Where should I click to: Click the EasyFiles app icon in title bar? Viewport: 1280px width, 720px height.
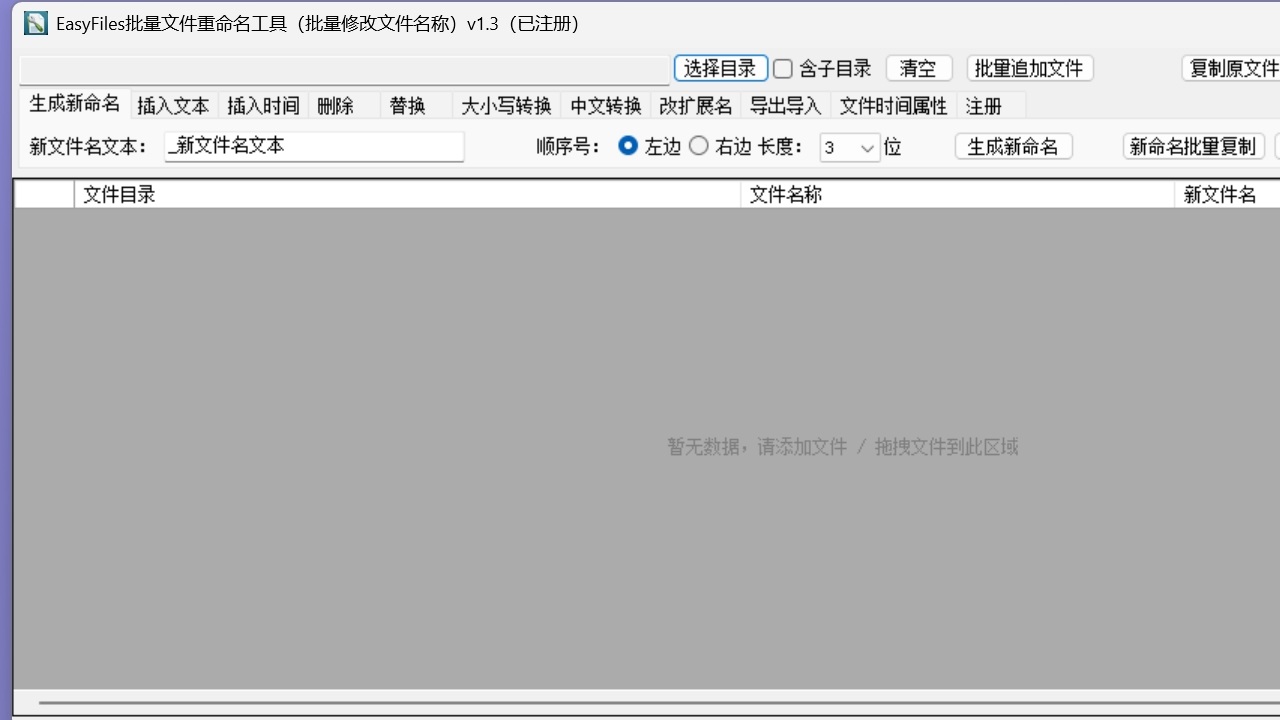click(36, 23)
